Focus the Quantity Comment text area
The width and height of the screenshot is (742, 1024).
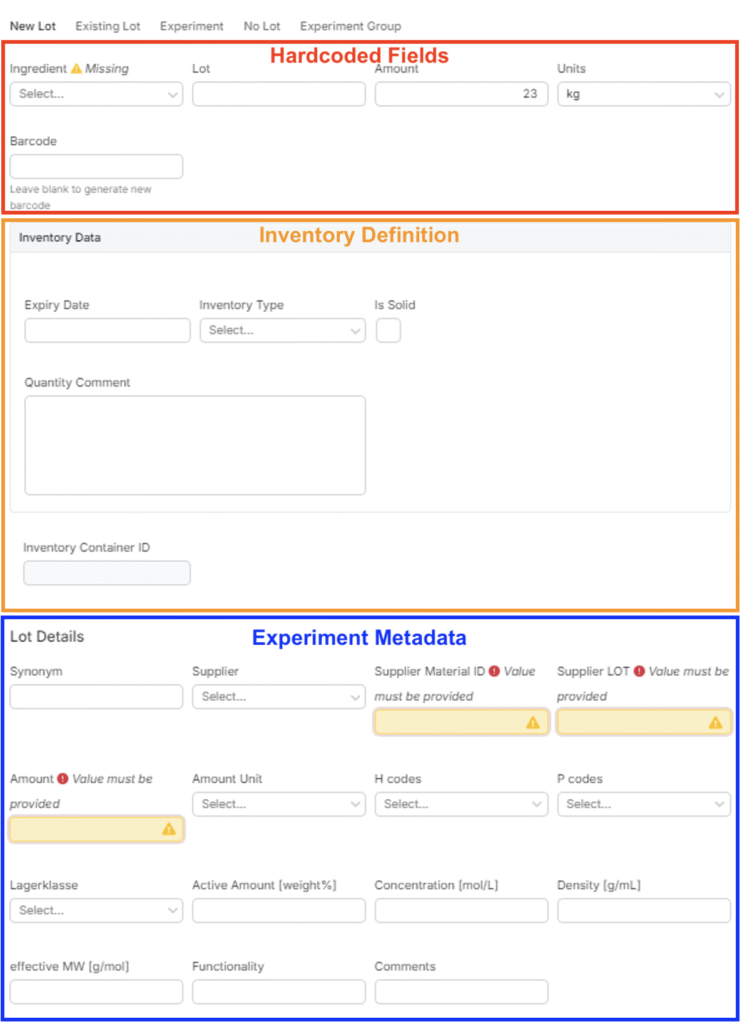click(x=195, y=445)
